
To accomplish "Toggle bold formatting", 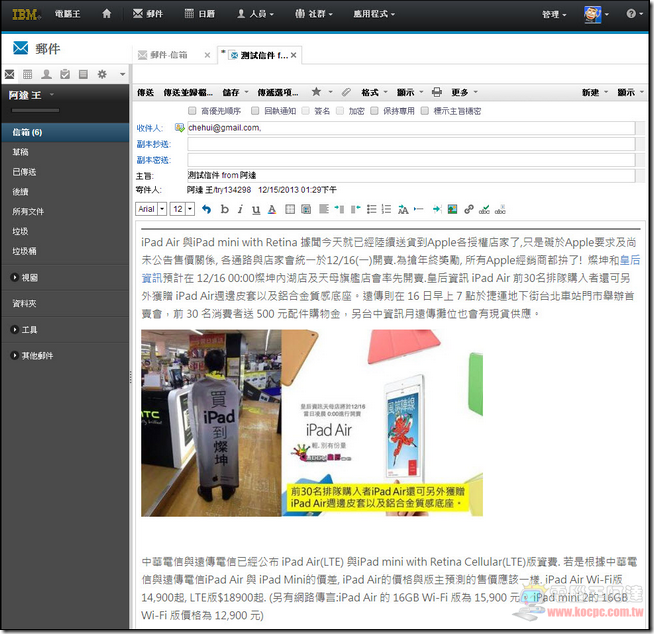I will [x=224, y=209].
